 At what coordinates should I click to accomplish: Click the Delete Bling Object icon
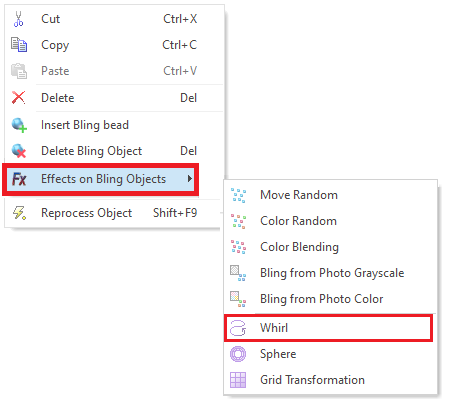coord(19,151)
